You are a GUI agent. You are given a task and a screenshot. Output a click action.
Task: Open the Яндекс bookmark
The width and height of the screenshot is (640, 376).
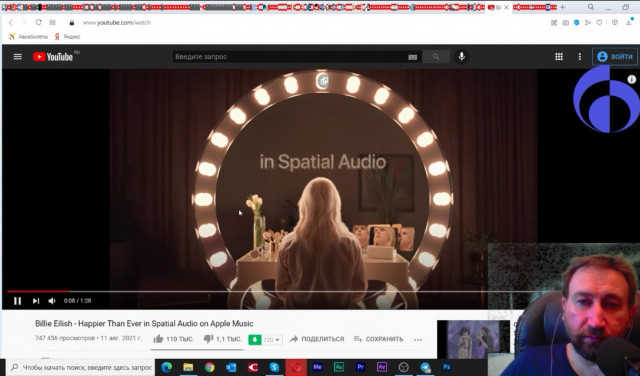pyautogui.click(x=67, y=36)
